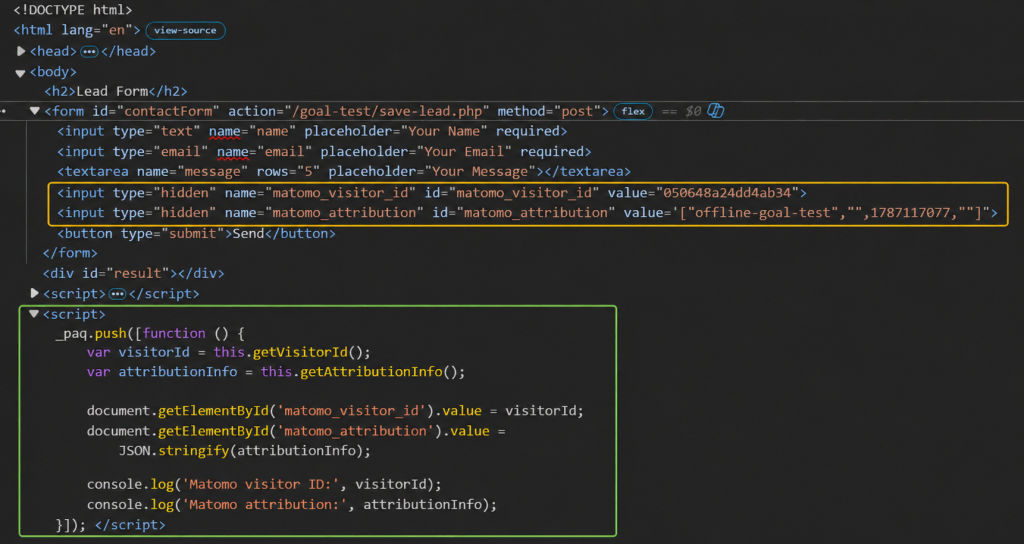Click the var visitorId declaration line
Image resolution: width=1024 pixels, height=544 pixels.
(x=229, y=353)
